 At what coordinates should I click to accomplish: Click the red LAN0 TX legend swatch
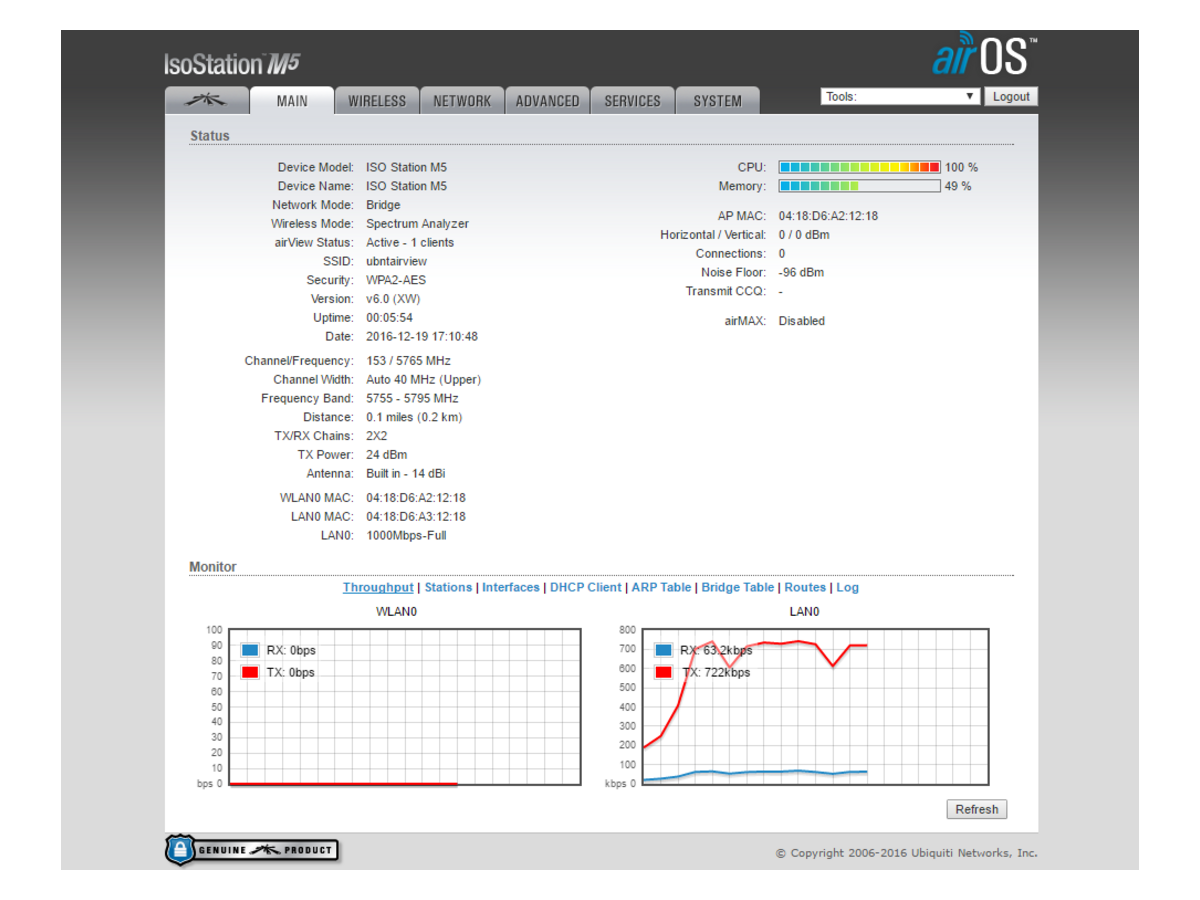point(664,672)
